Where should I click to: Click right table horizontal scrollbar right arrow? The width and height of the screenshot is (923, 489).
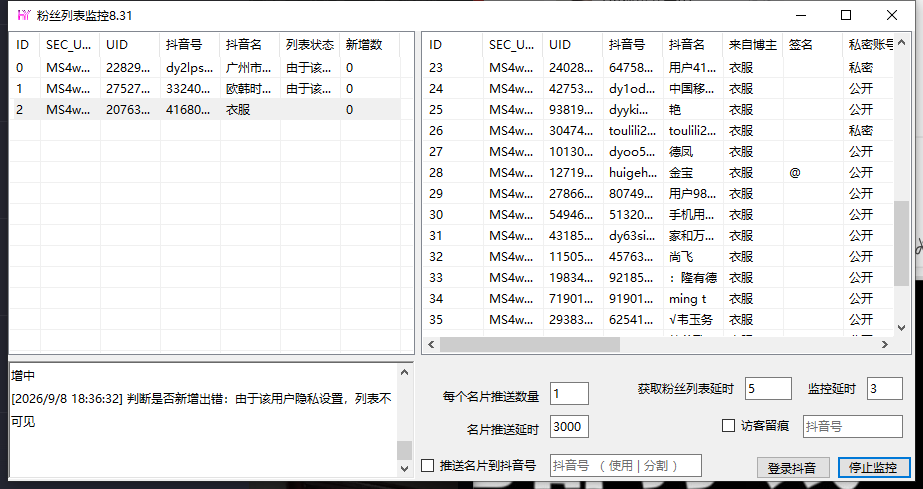click(x=885, y=344)
